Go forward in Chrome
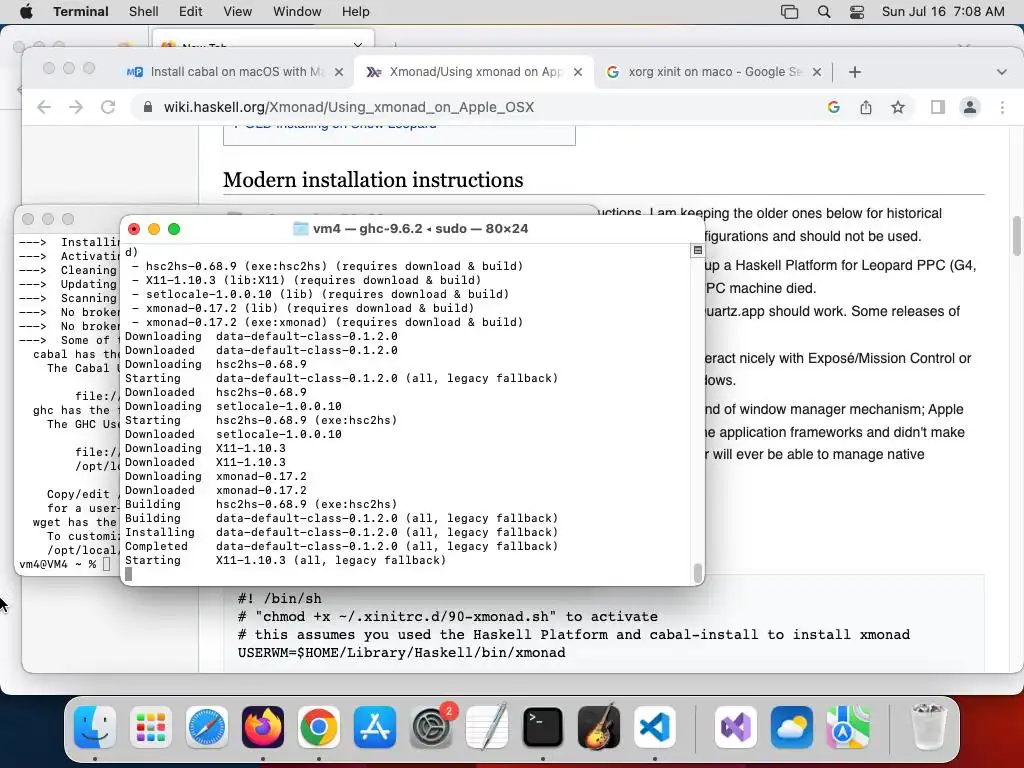Screen dimensions: 1024x768 [x=76, y=107]
